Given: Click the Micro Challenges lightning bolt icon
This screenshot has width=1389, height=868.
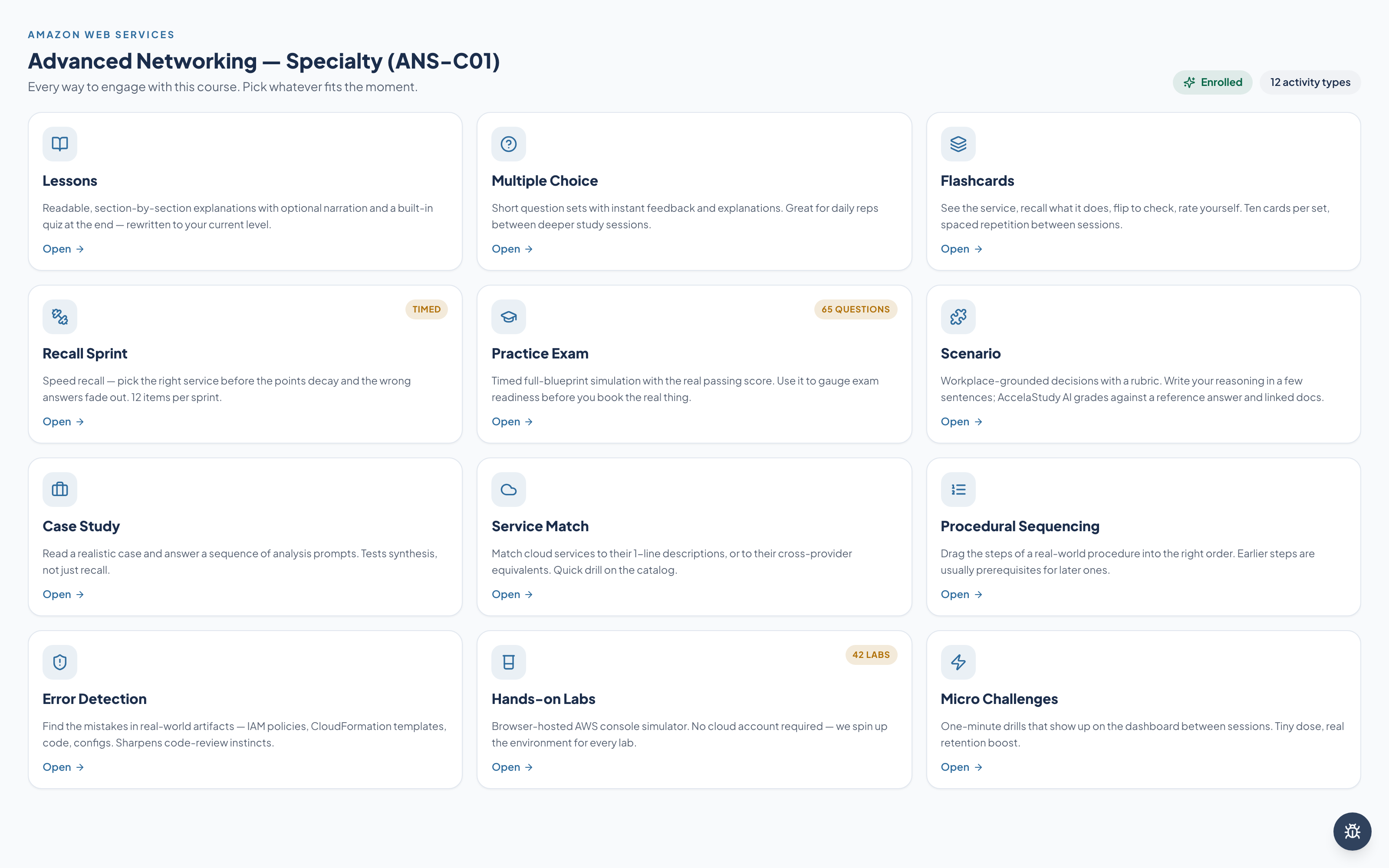Looking at the screenshot, I should pyautogui.click(x=958, y=662).
